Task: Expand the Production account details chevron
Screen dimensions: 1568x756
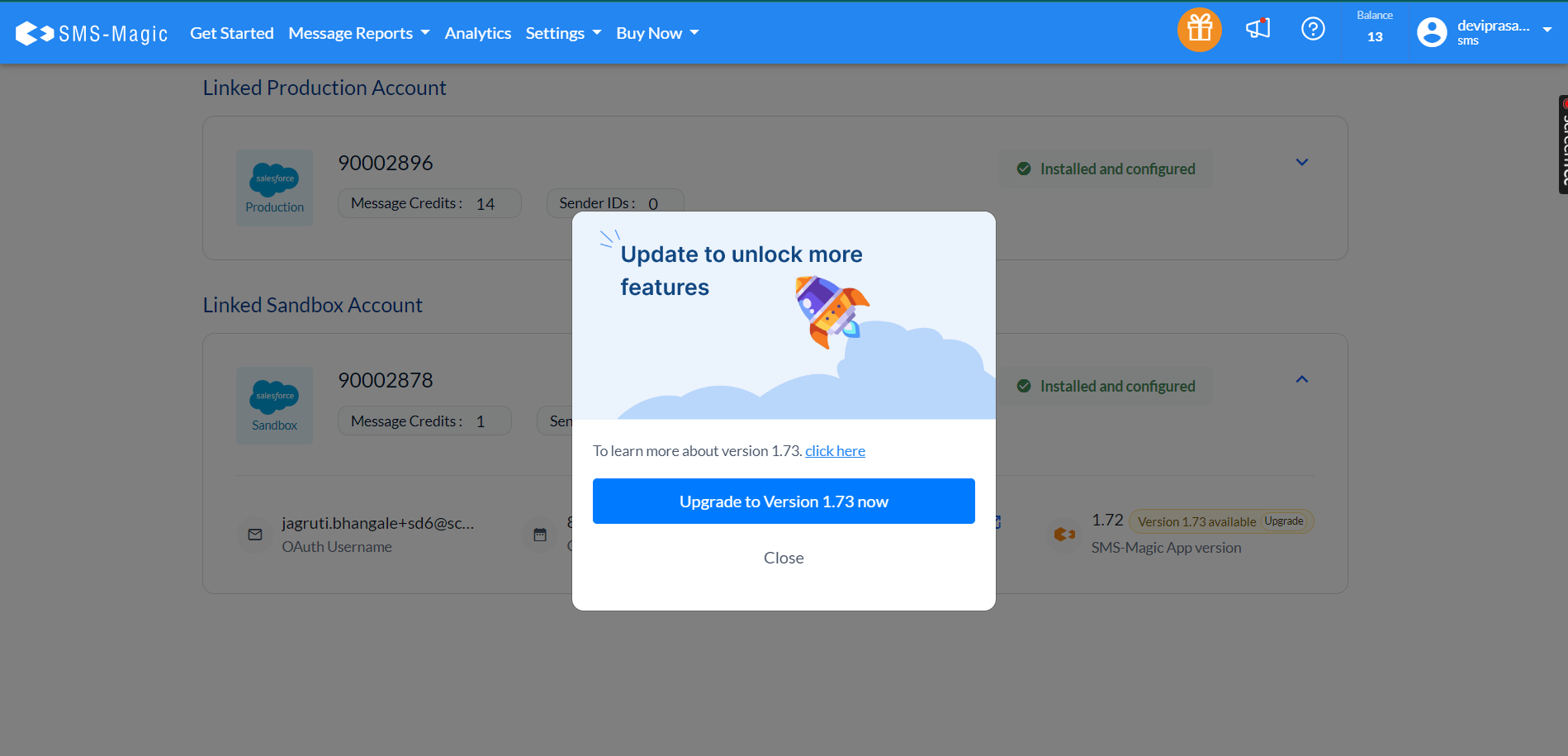Action: 1301,163
